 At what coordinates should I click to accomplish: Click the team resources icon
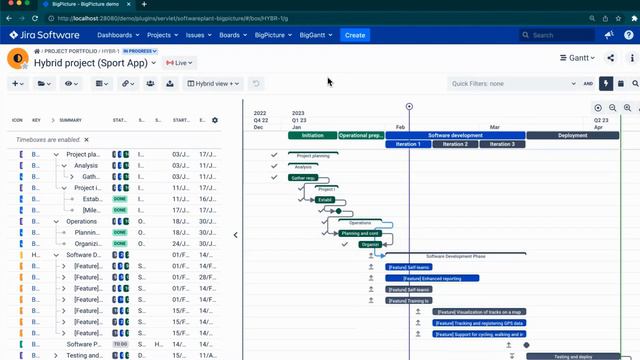pos(150,84)
